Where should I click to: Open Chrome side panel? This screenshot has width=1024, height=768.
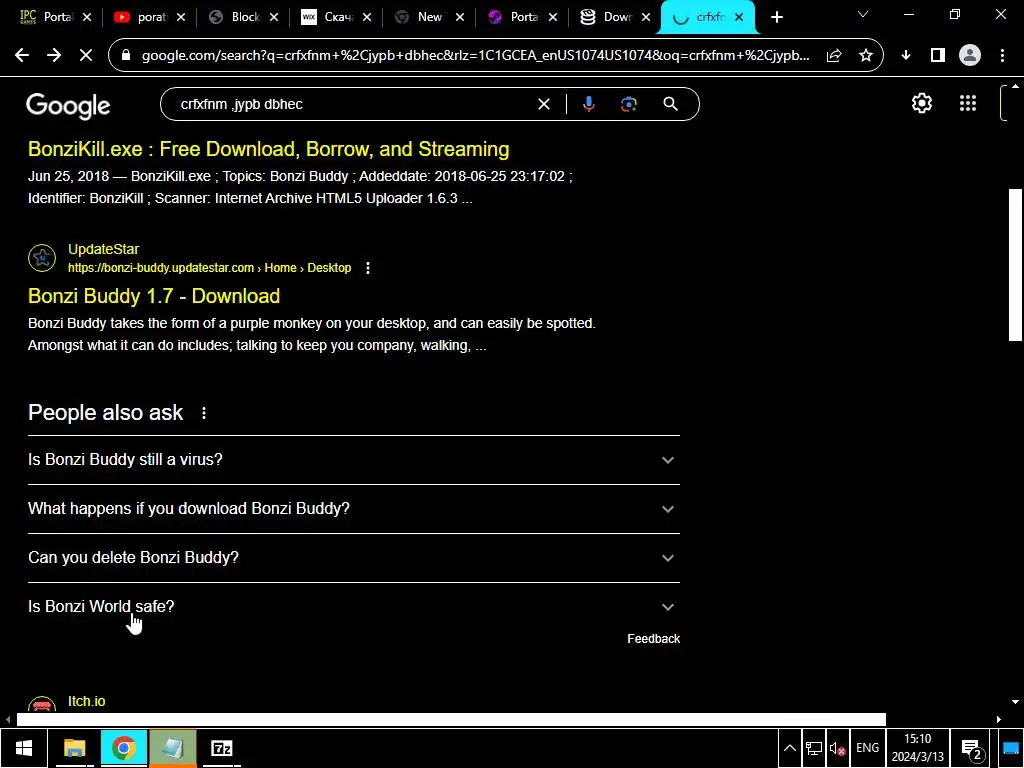[938, 56]
